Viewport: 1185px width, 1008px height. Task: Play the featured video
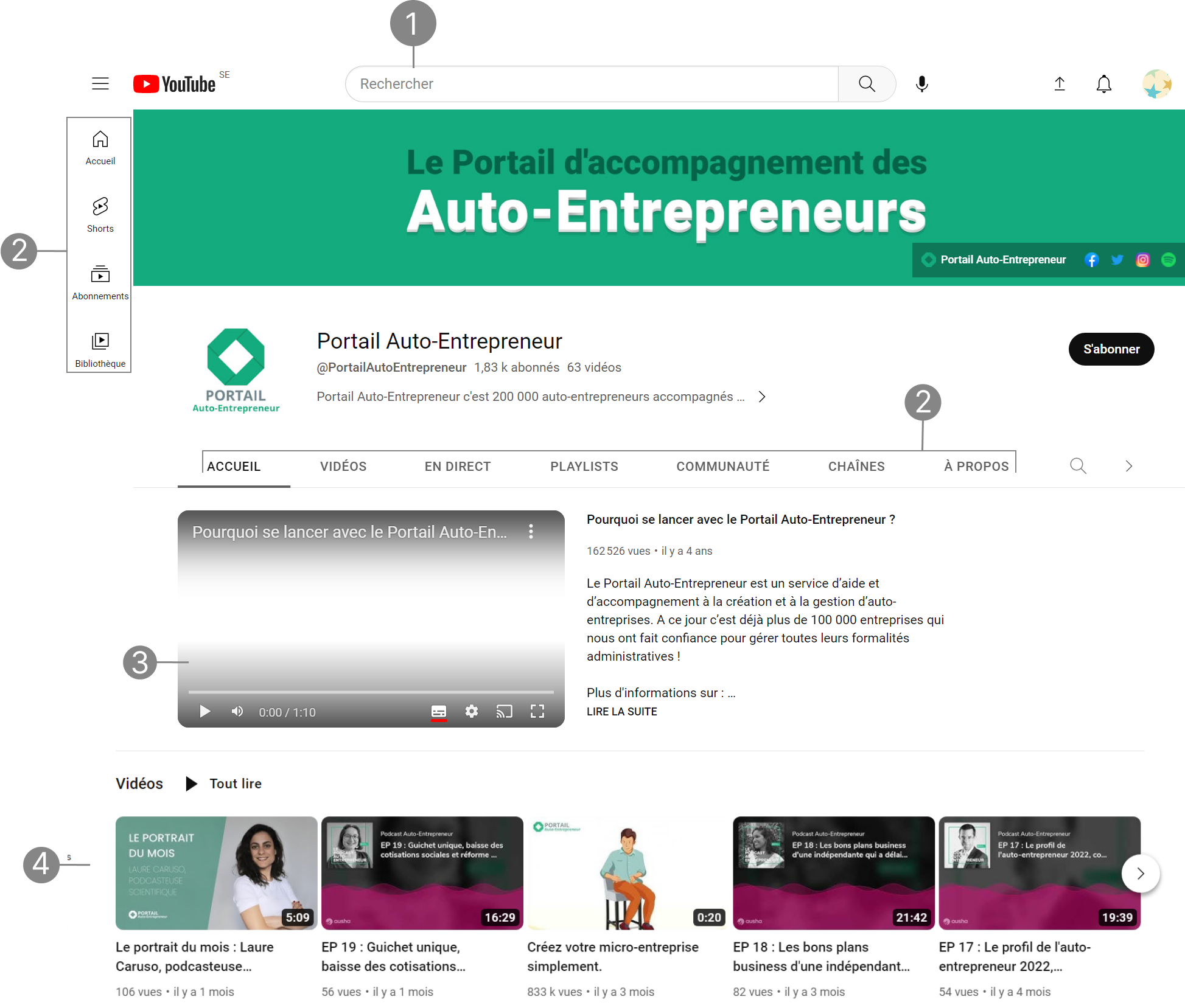click(x=205, y=712)
